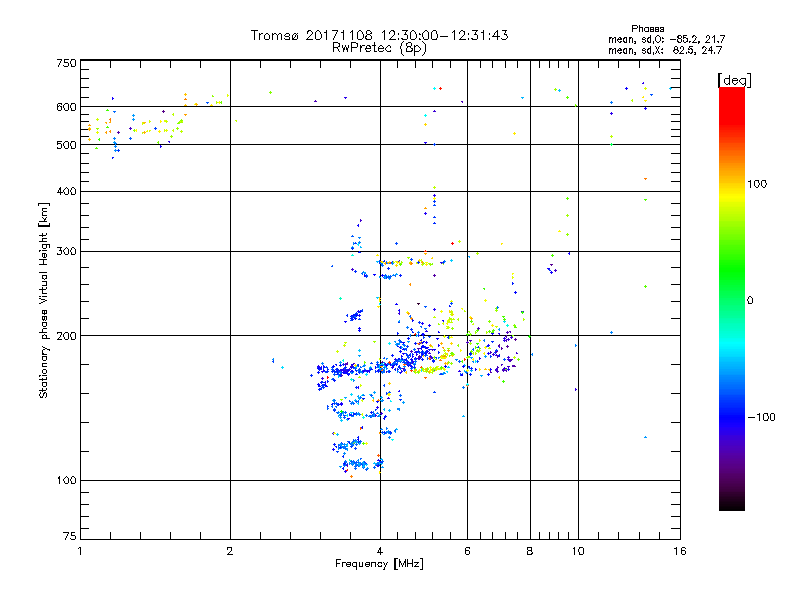This screenshot has width=800, height=600.
Task: Click the y-axis tick label '600'
Action: (x=66, y=107)
